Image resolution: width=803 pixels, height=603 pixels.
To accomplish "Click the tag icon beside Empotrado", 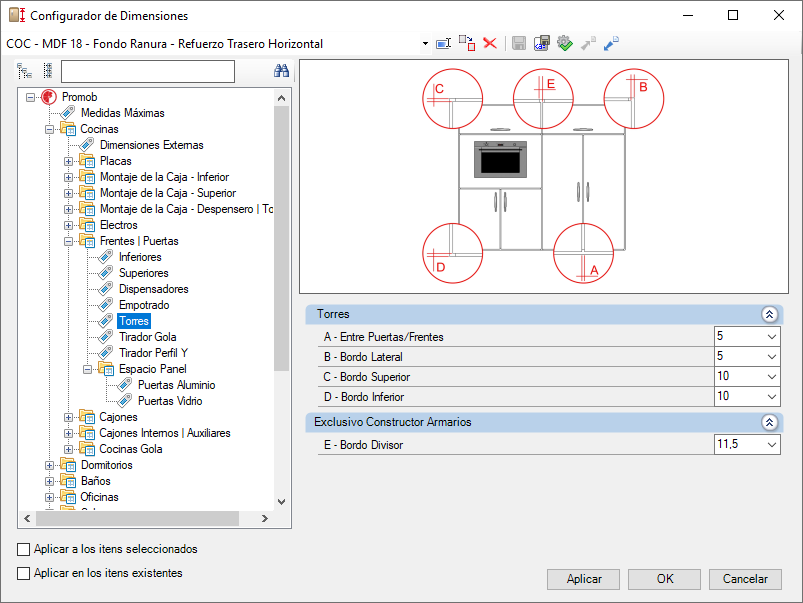I will point(105,304).
